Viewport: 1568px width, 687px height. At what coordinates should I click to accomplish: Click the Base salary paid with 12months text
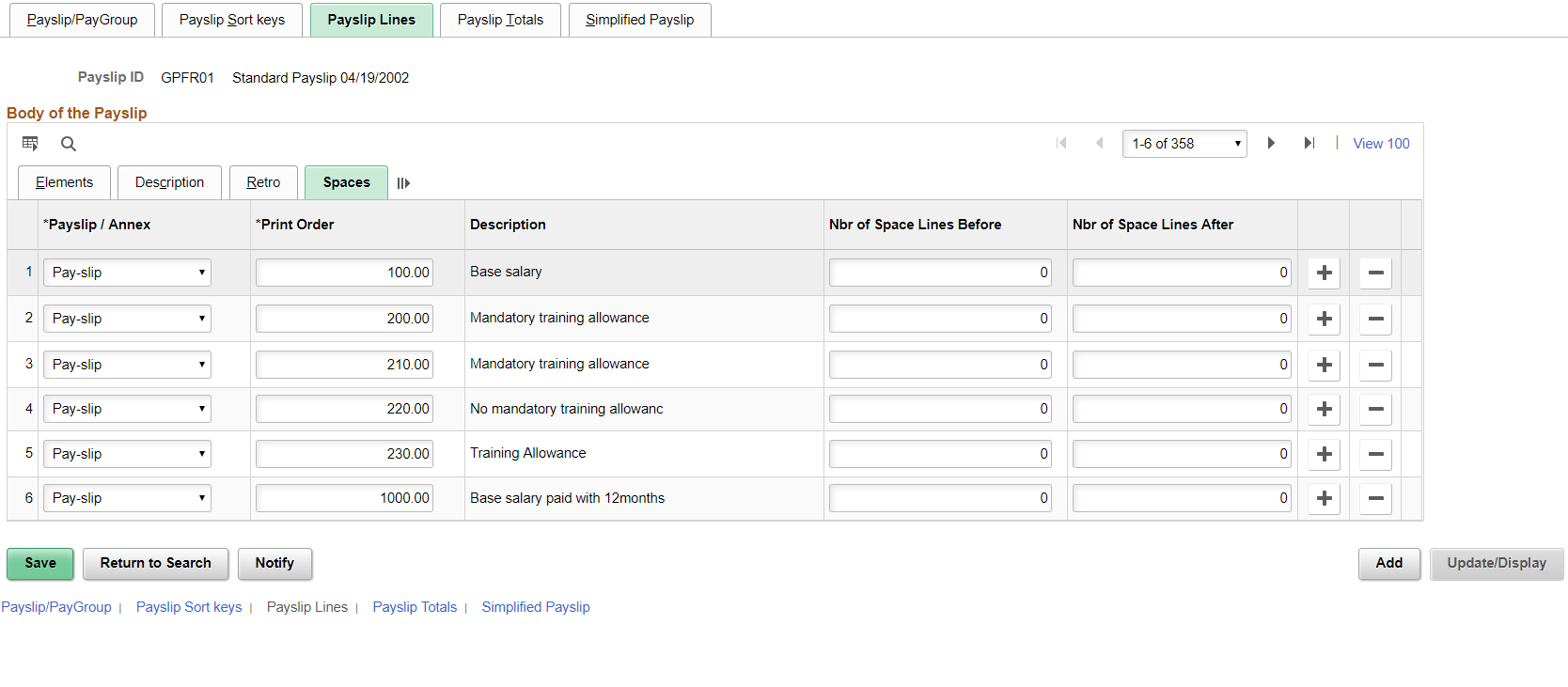coord(567,498)
